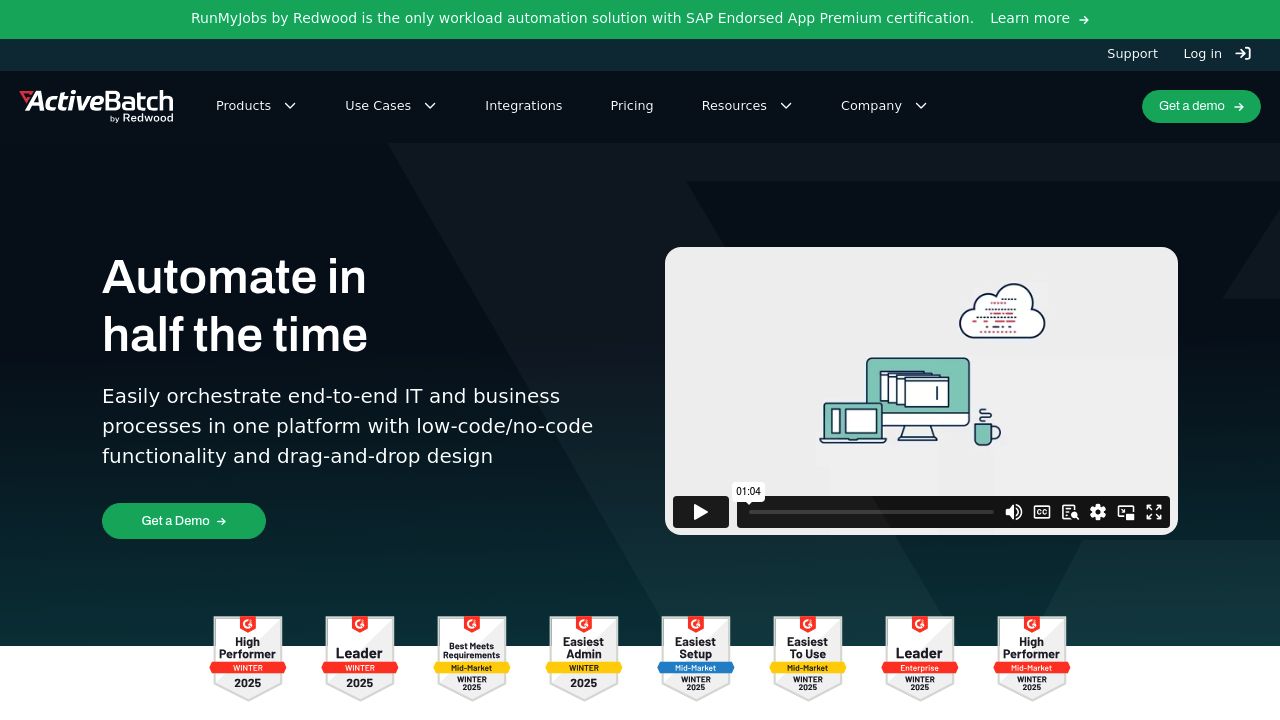This screenshot has width=1280, height=720.
Task: Click the 'Automate in half the time' heading
Action: pos(235,306)
